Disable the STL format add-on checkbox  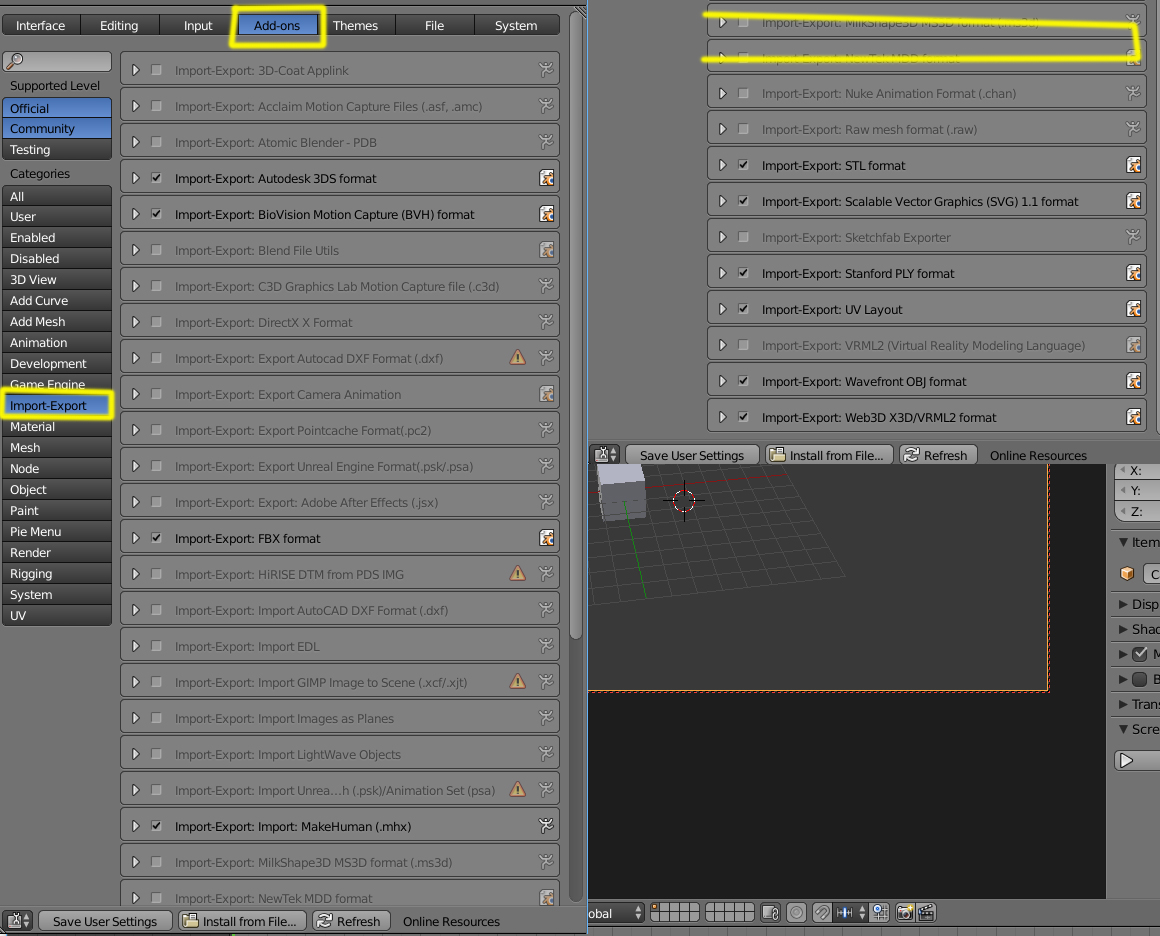pyautogui.click(x=743, y=166)
